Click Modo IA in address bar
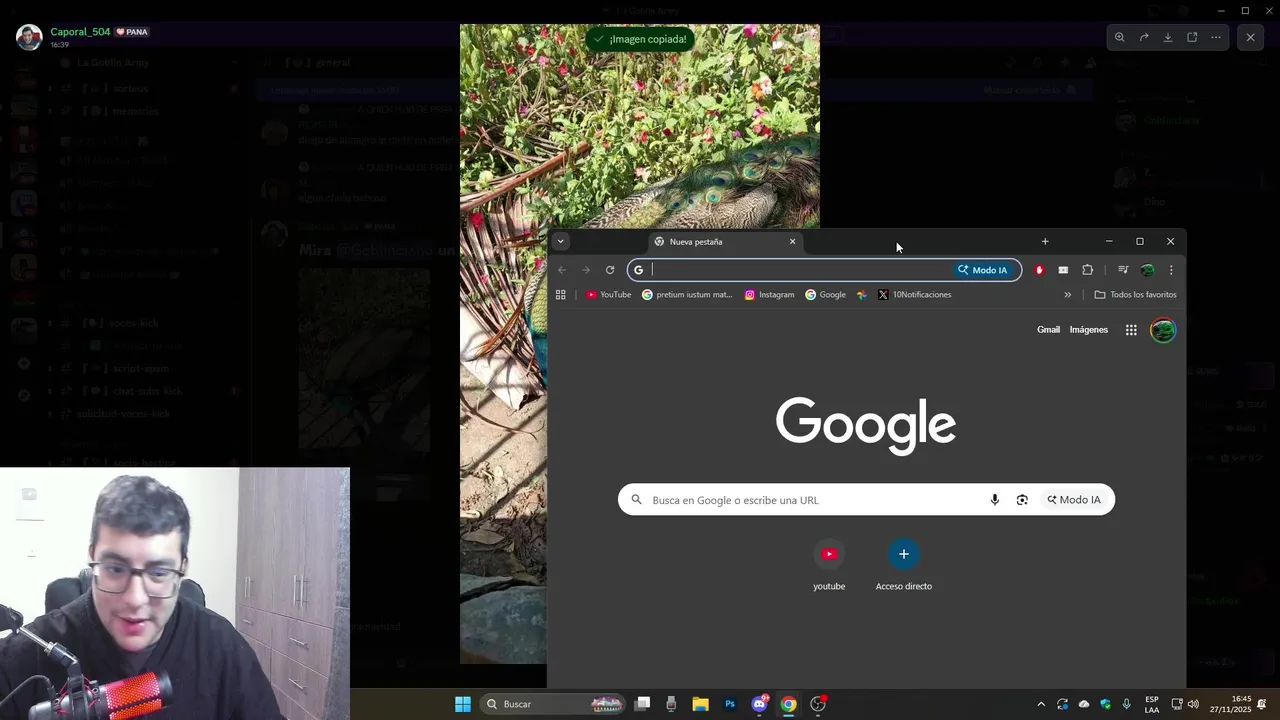 983,270
